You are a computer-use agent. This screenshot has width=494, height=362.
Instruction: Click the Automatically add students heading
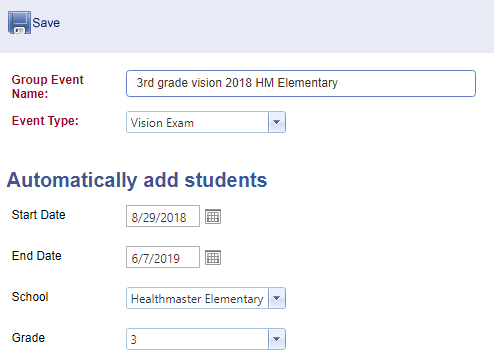pos(137,180)
